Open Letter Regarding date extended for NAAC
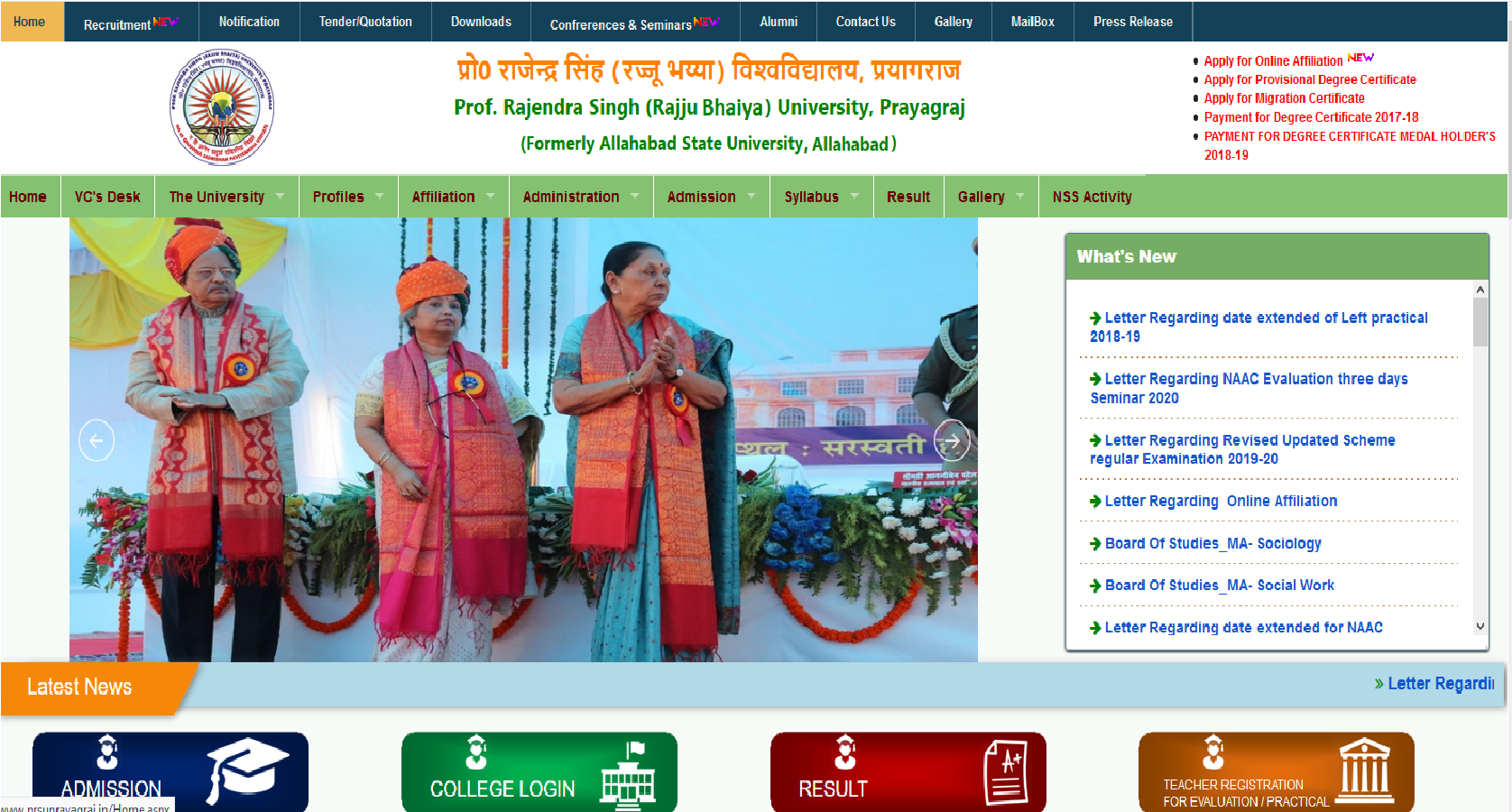1512x812 pixels. click(x=1244, y=627)
